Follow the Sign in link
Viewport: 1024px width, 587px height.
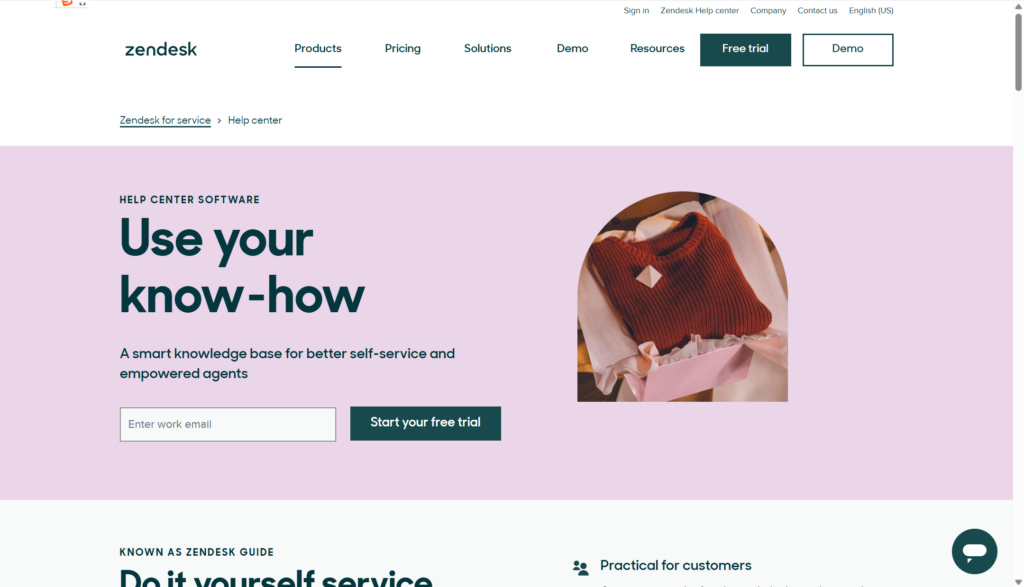(636, 10)
